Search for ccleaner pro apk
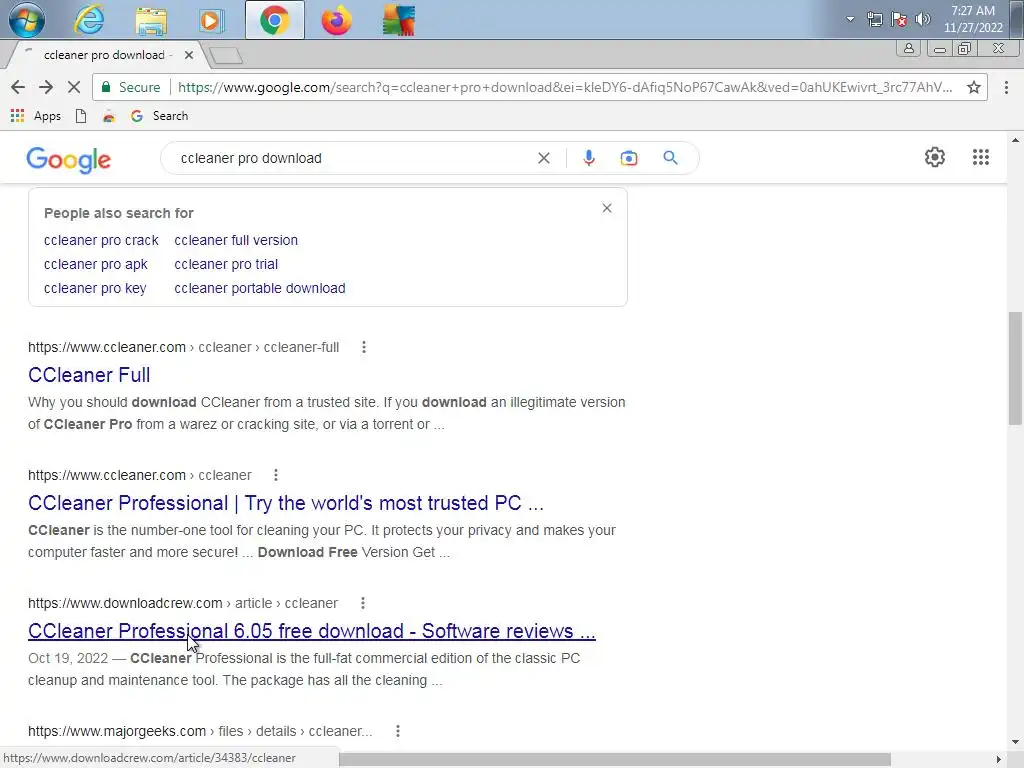1024x768 pixels. click(95, 264)
